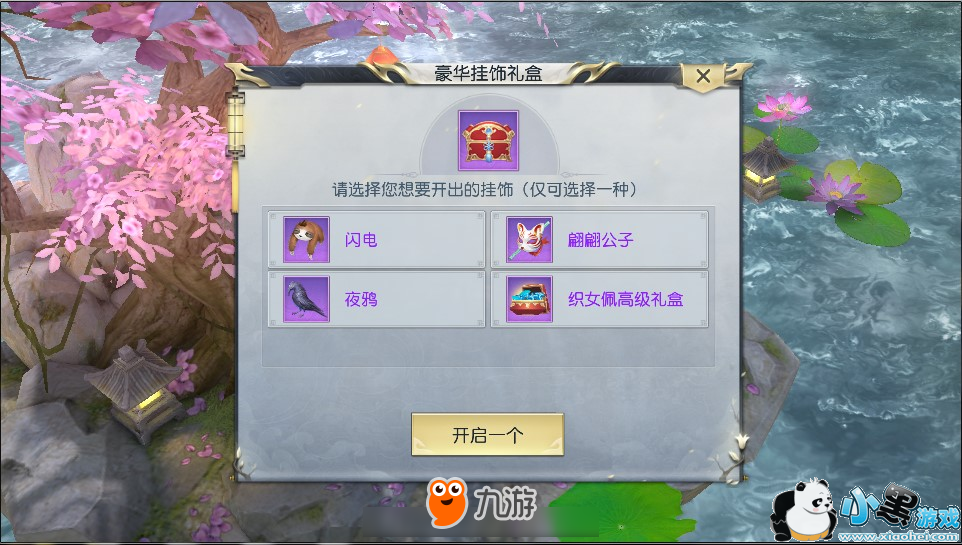Click the 织女佩高级礼盒 jewel box icon
Viewport: 962px width, 545px height.
[x=529, y=299]
